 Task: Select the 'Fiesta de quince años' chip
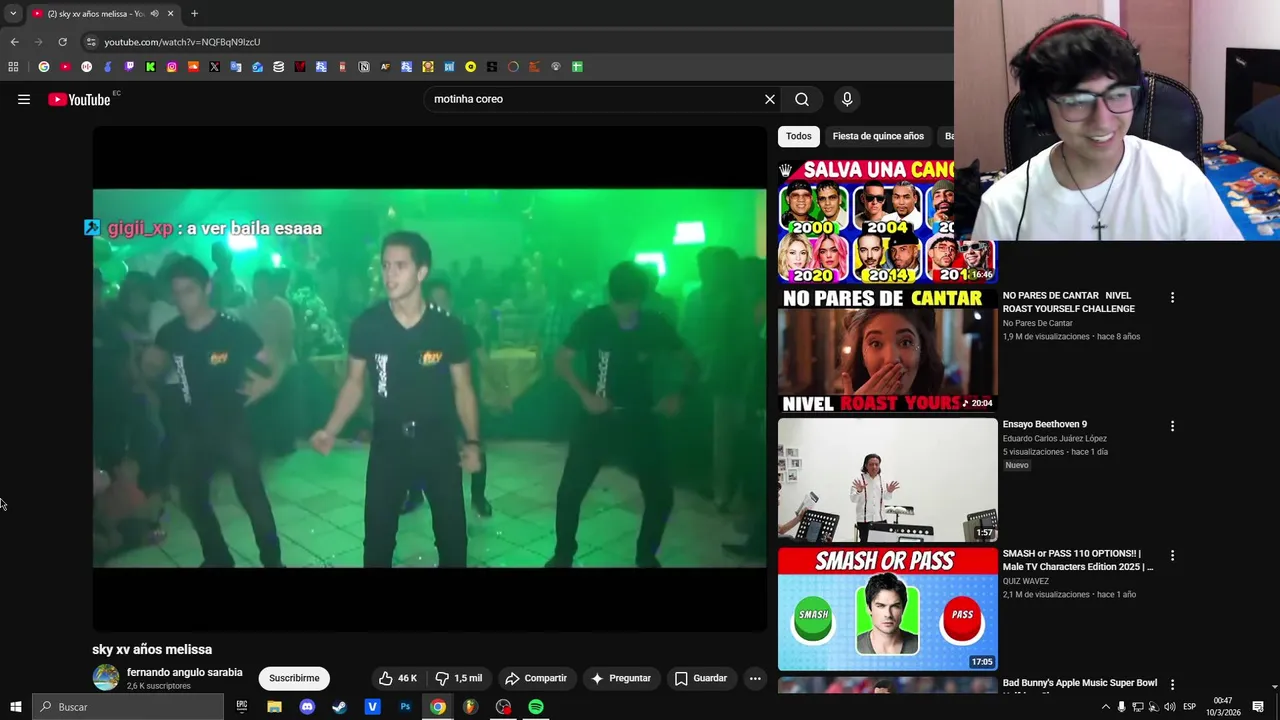(x=878, y=136)
